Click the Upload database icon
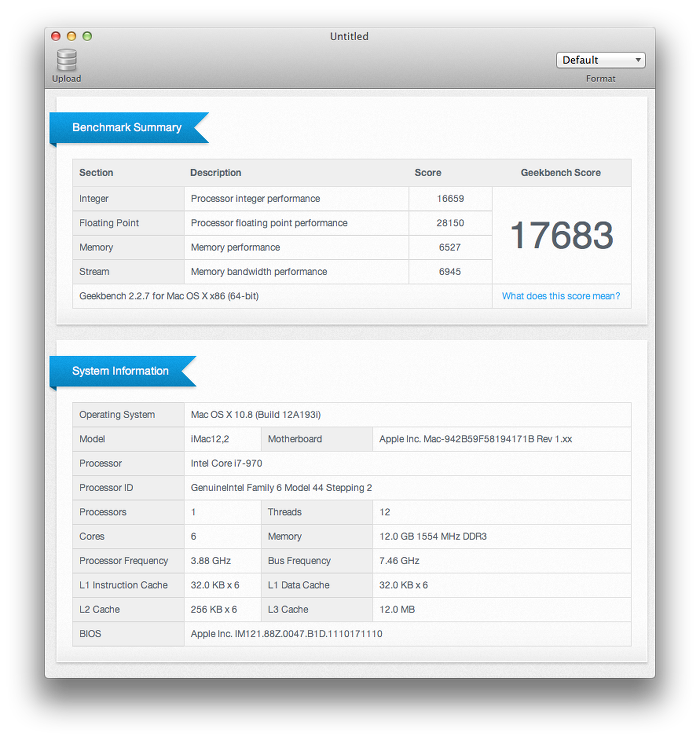Screen dimensions: 700x740 [x=67, y=60]
